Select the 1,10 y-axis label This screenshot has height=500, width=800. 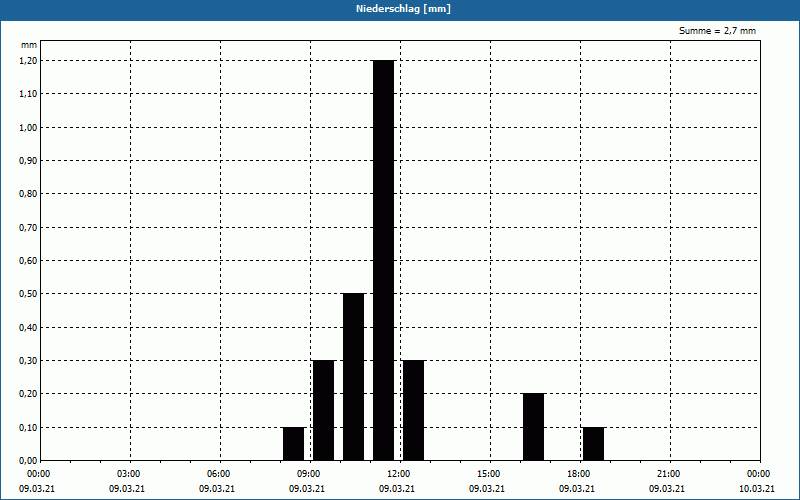coord(28,94)
